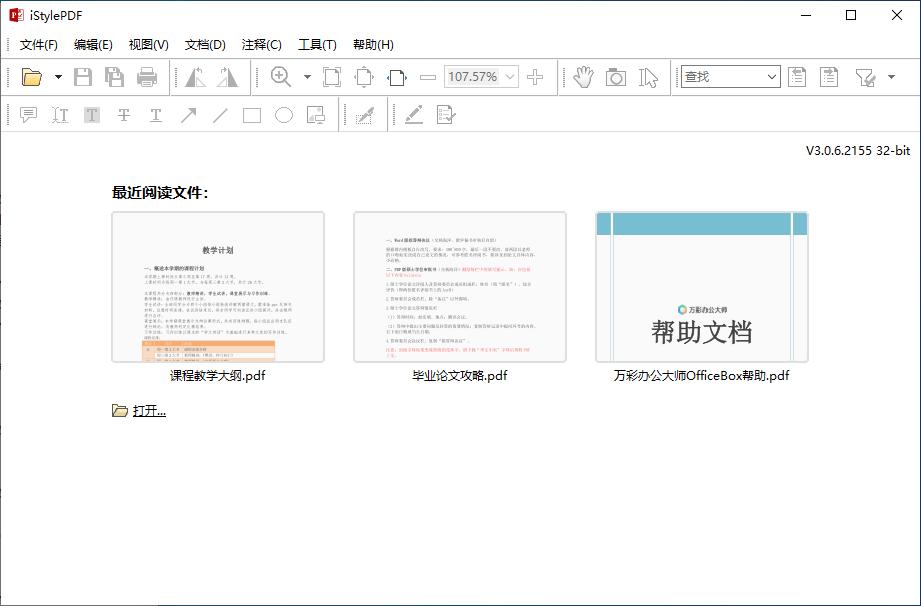The image size is (921, 606).
Task: Open 毕业论文攻略.pdf from recent files
Action: tap(459, 285)
